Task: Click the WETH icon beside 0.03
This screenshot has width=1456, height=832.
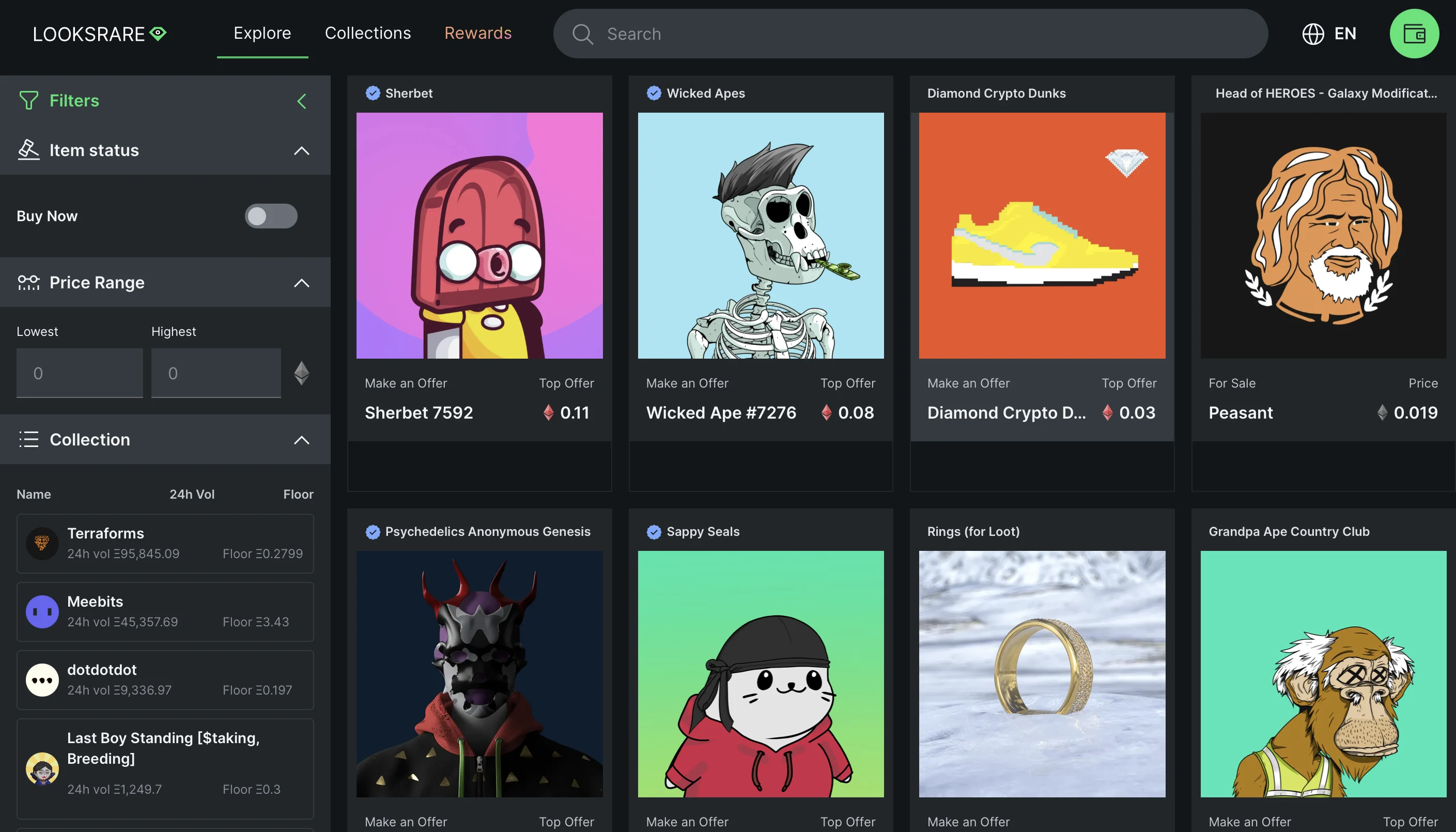Action: [1107, 412]
